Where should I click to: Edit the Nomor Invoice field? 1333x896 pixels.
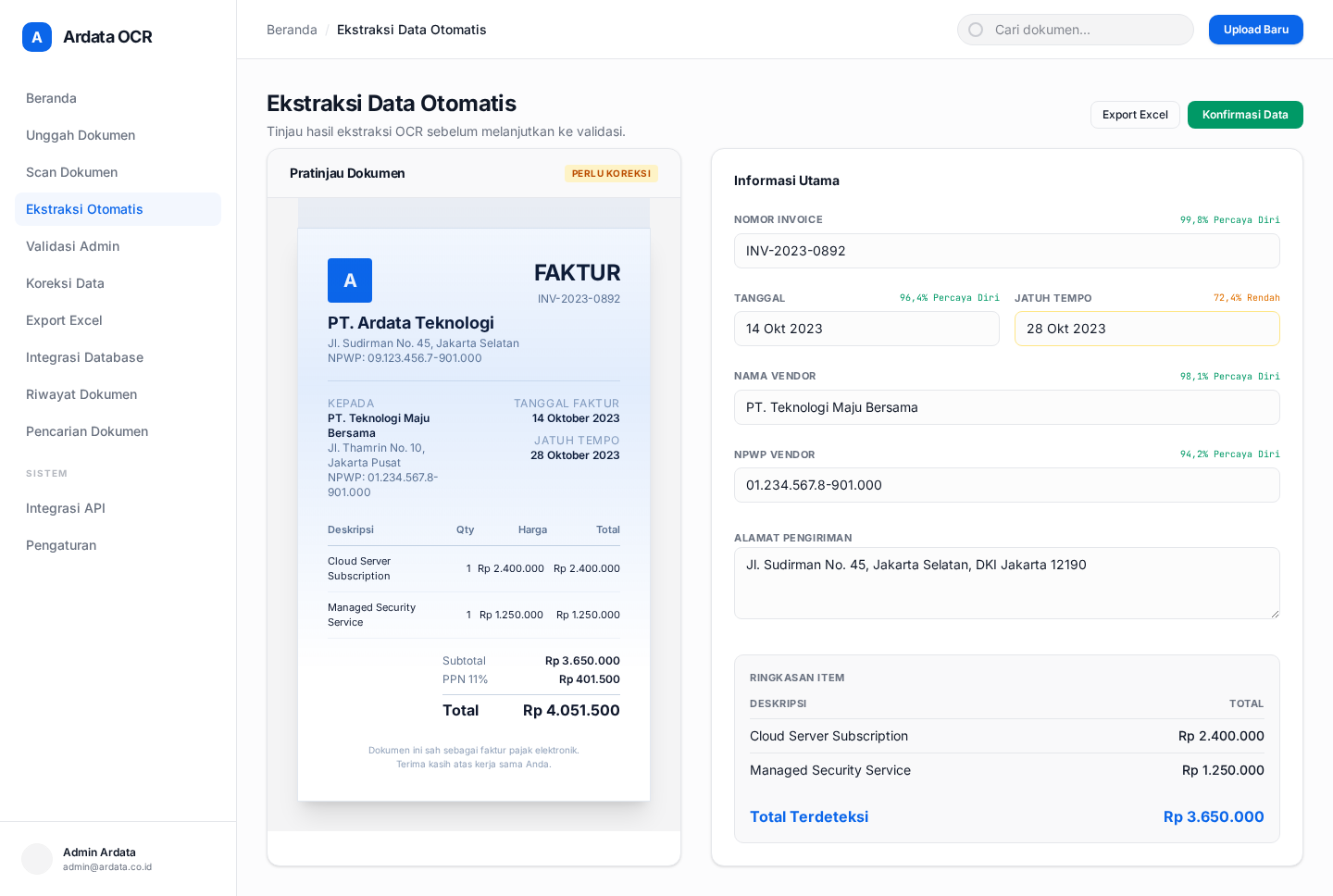coord(1007,251)
